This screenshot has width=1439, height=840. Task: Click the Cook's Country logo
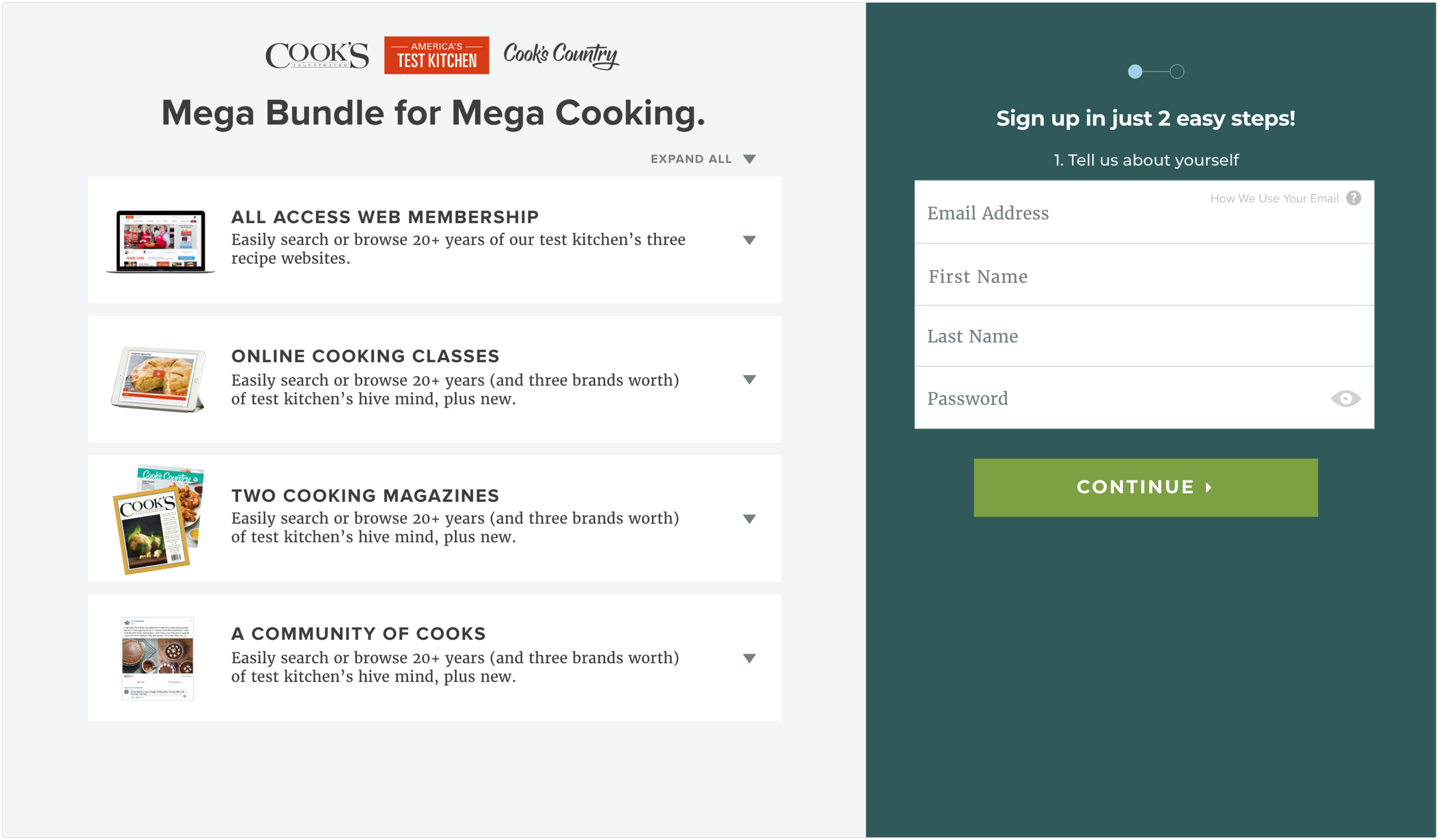click(561, 56)
